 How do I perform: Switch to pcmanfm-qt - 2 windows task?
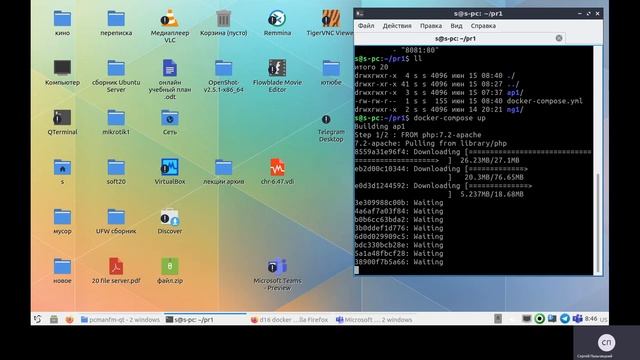[120, 320]
